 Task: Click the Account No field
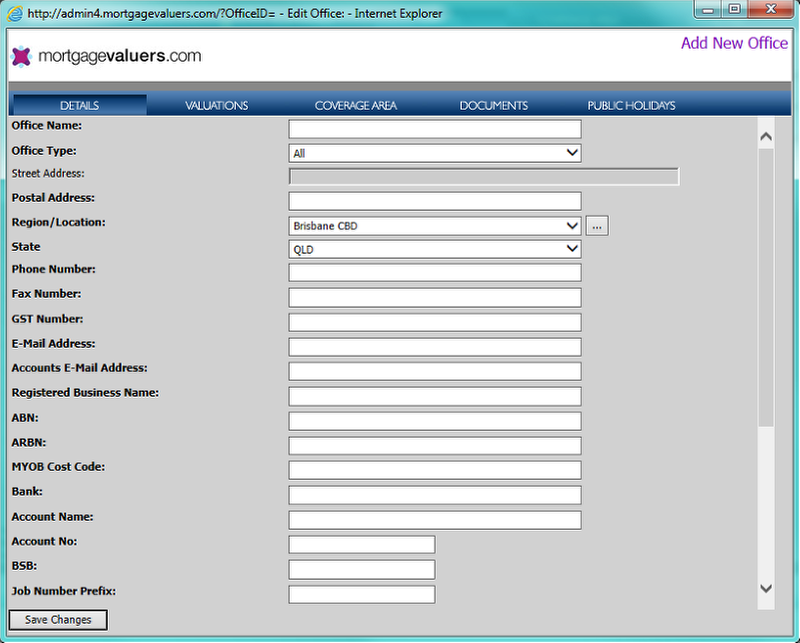pyautogui.click(x=362, y=545)
